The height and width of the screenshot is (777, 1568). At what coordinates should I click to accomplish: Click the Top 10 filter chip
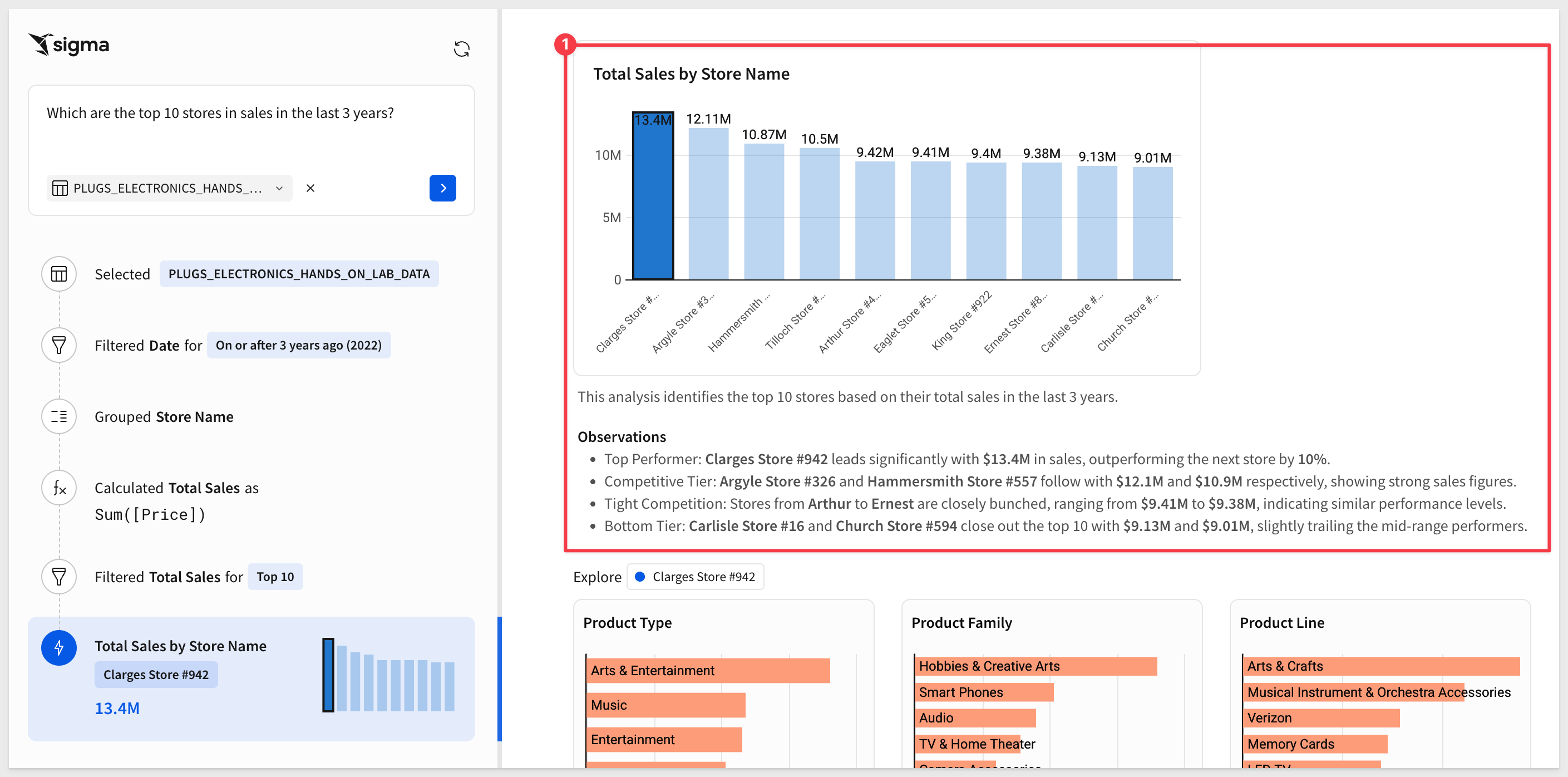(275, 577)
